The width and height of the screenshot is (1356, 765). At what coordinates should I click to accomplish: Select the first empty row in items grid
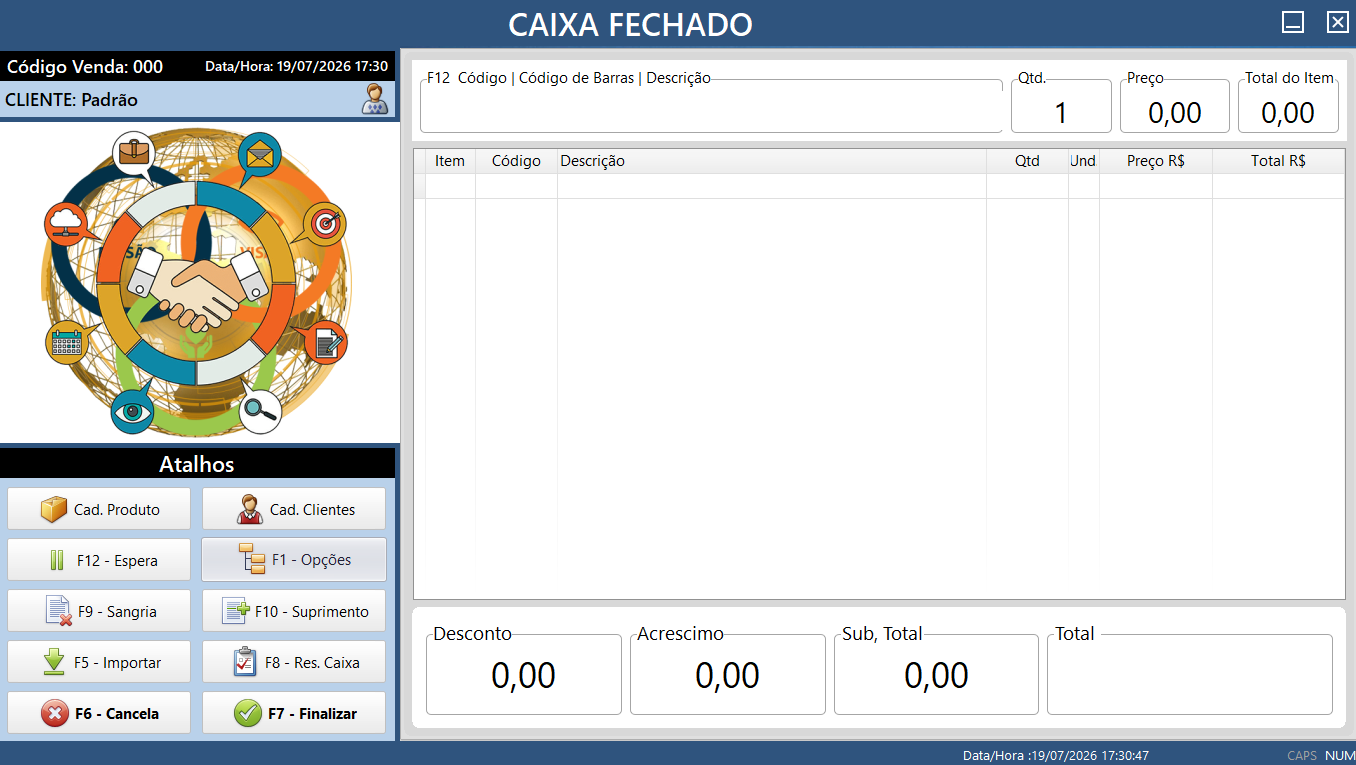pyautogui.click(x=879, y=186)
